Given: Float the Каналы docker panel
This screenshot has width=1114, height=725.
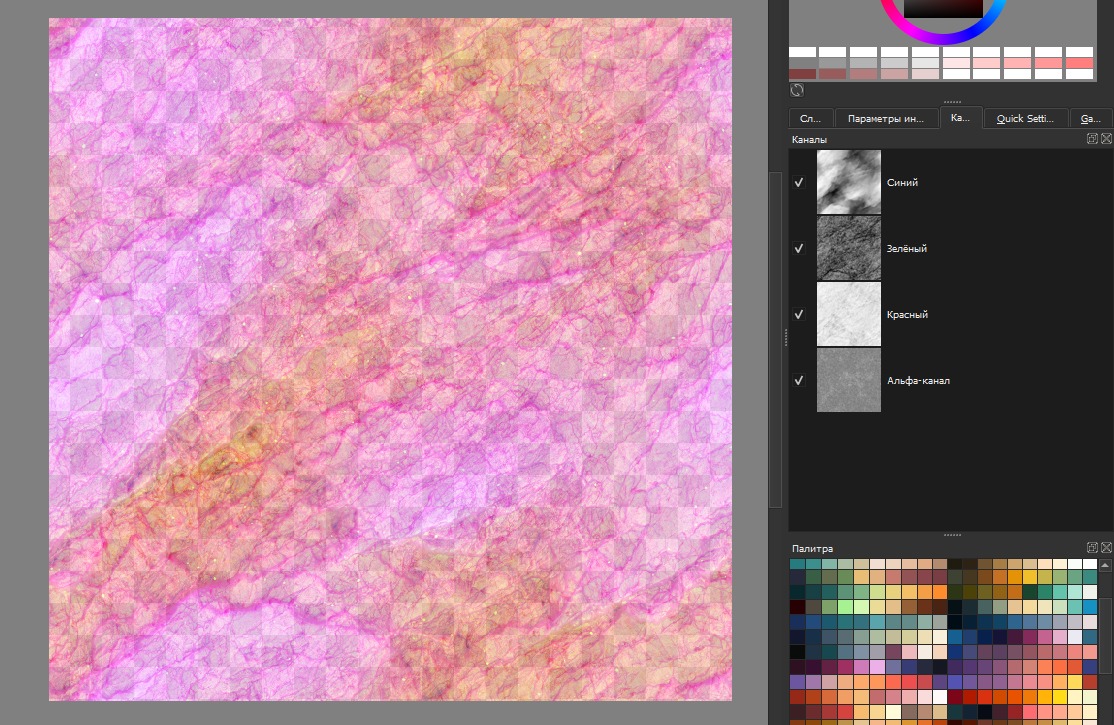Looking at the screenshot, I should pos(1092,140).
